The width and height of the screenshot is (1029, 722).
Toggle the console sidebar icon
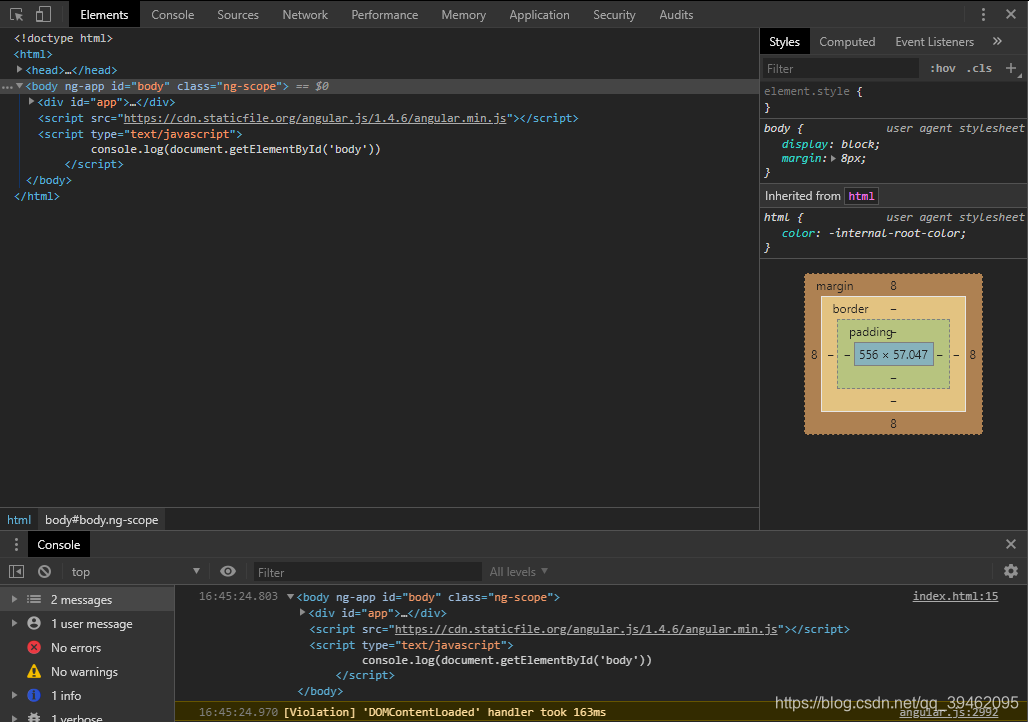coord(16,572)
